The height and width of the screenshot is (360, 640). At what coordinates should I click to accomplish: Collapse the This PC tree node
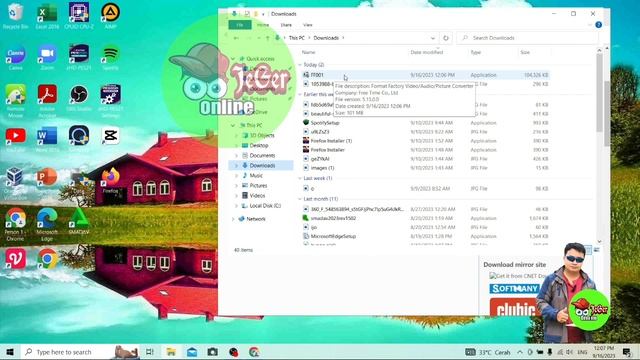233,125
